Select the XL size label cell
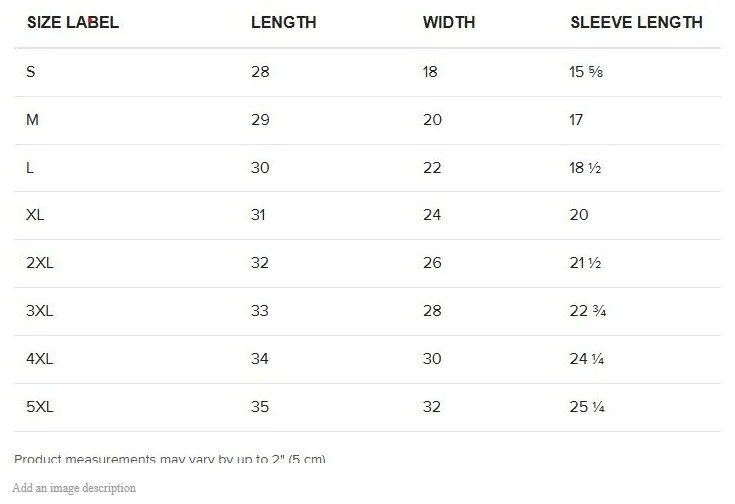Screen dimensions: 735x504 35,215
